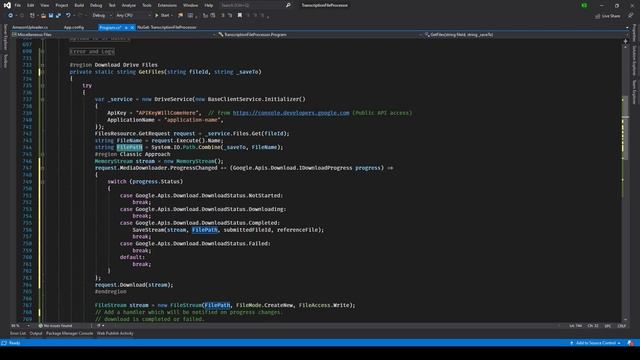Open the Solution Explorer side tab
Image resolution: width=640 pixels, height=360 pixels.
[x=634, y=60]
